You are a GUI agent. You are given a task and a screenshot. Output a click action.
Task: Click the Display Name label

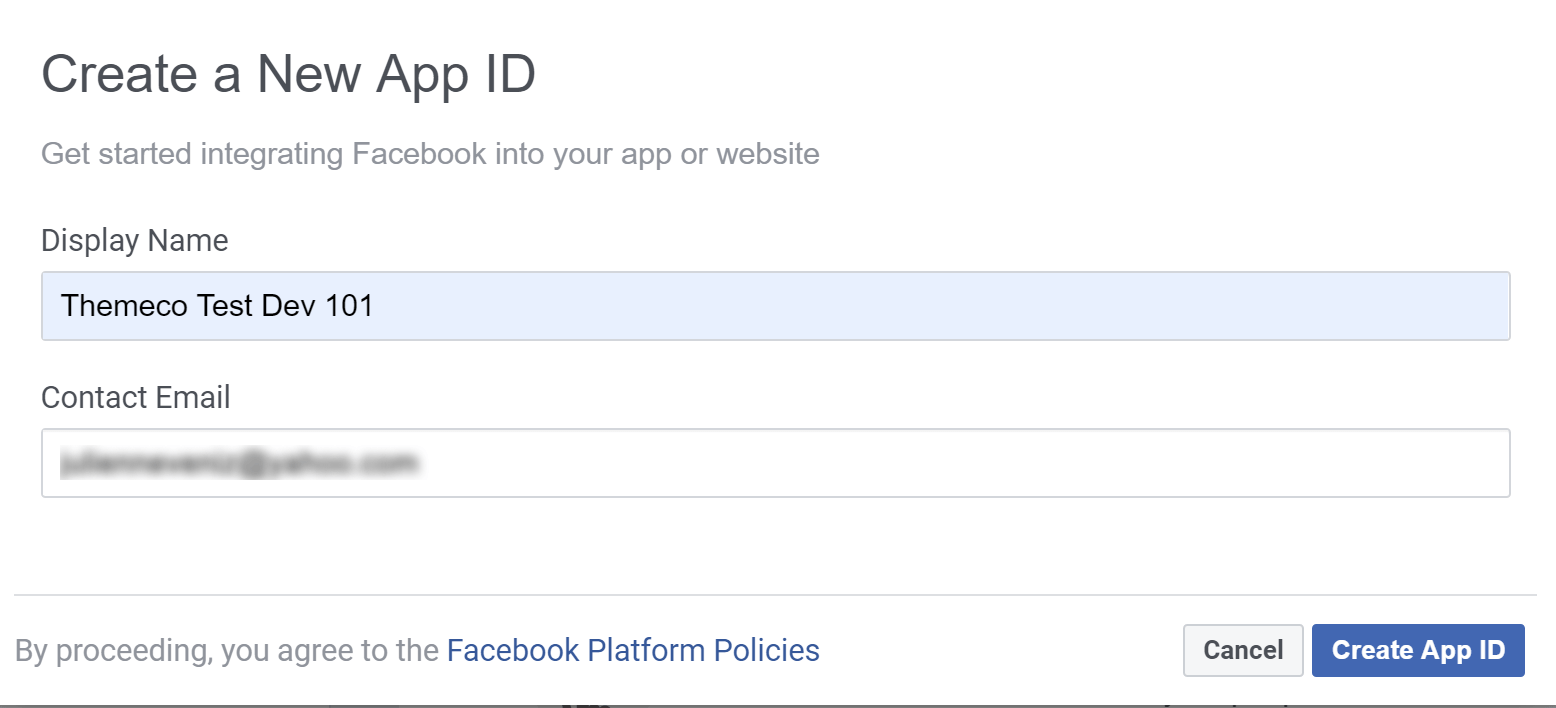click(134, 240)
